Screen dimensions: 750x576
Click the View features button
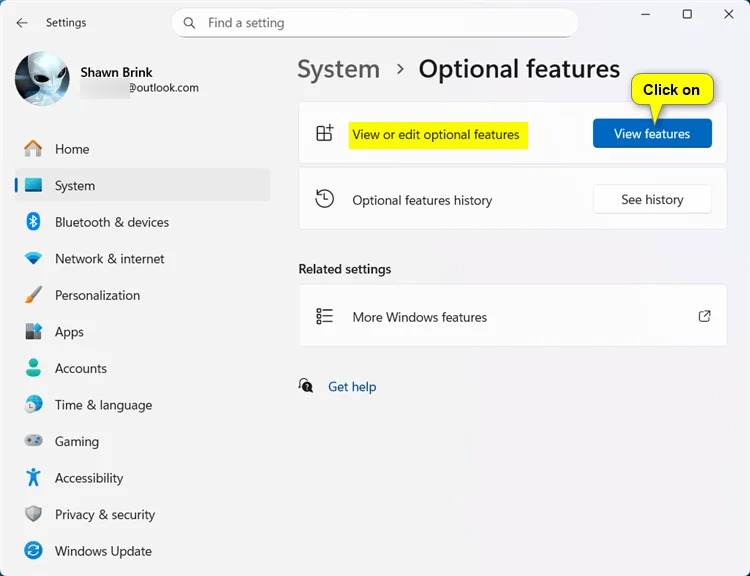(x=652, y=133)
